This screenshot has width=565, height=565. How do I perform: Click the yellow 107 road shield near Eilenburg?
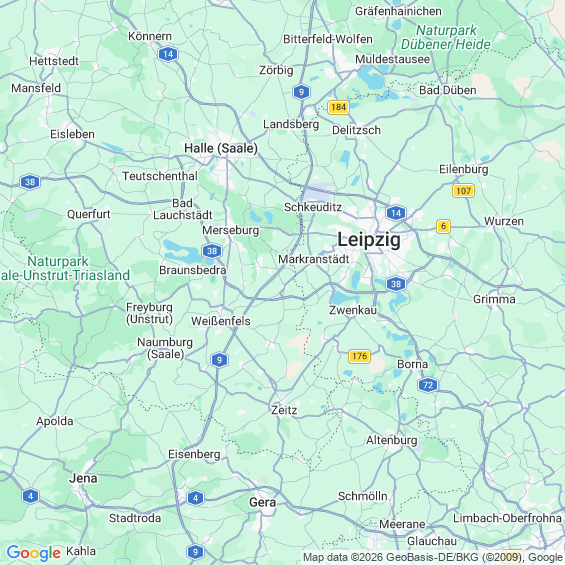[463, 191]
